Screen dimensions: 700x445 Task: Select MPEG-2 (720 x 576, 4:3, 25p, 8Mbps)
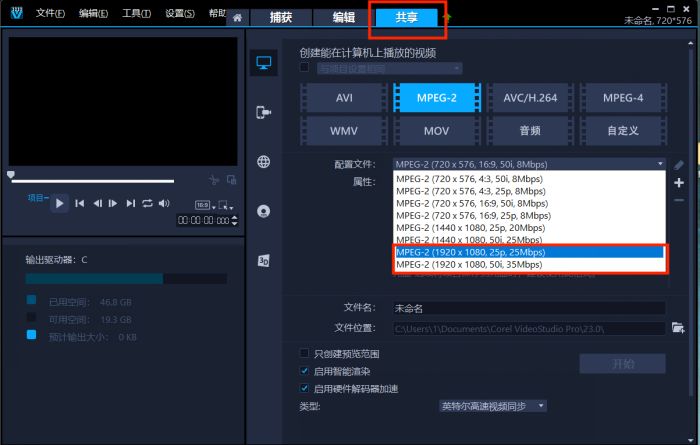pos(529,191)
